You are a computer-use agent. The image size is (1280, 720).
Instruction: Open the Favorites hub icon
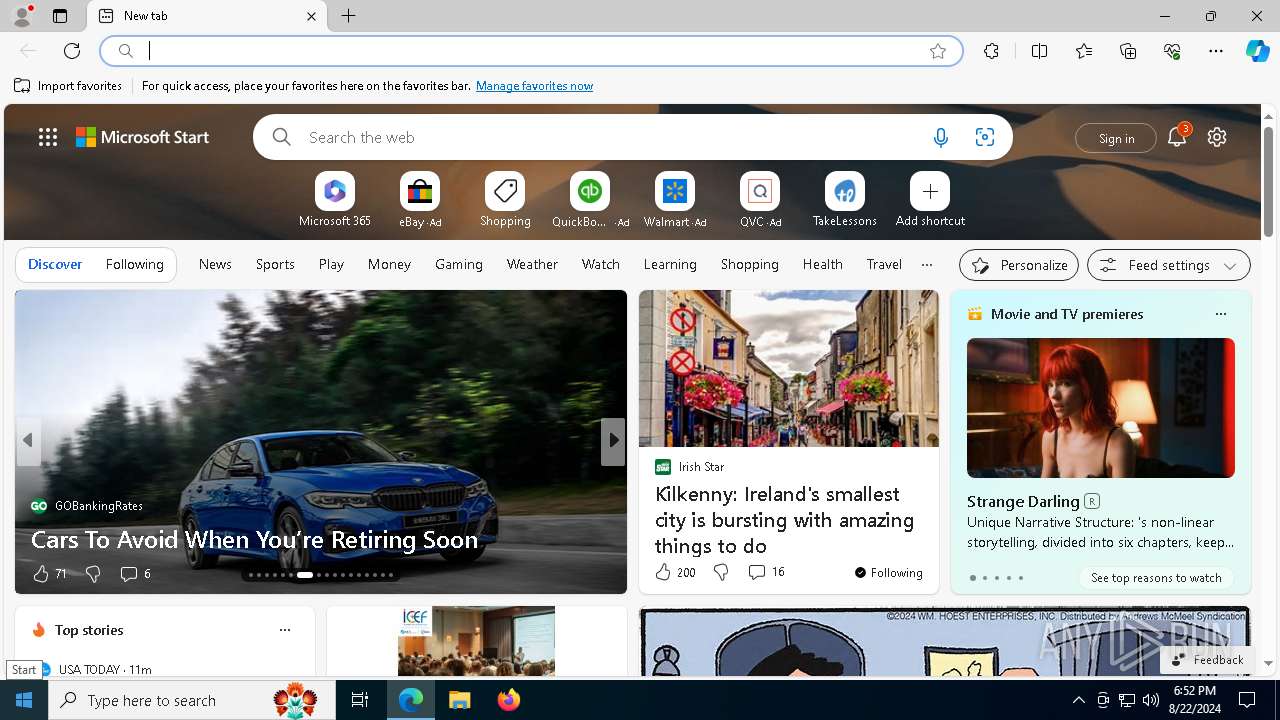1084,51
